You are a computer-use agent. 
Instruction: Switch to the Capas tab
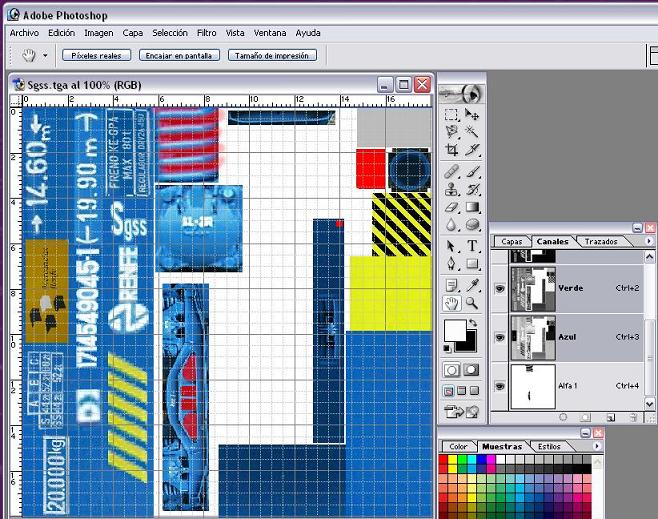tap(511, 241)
